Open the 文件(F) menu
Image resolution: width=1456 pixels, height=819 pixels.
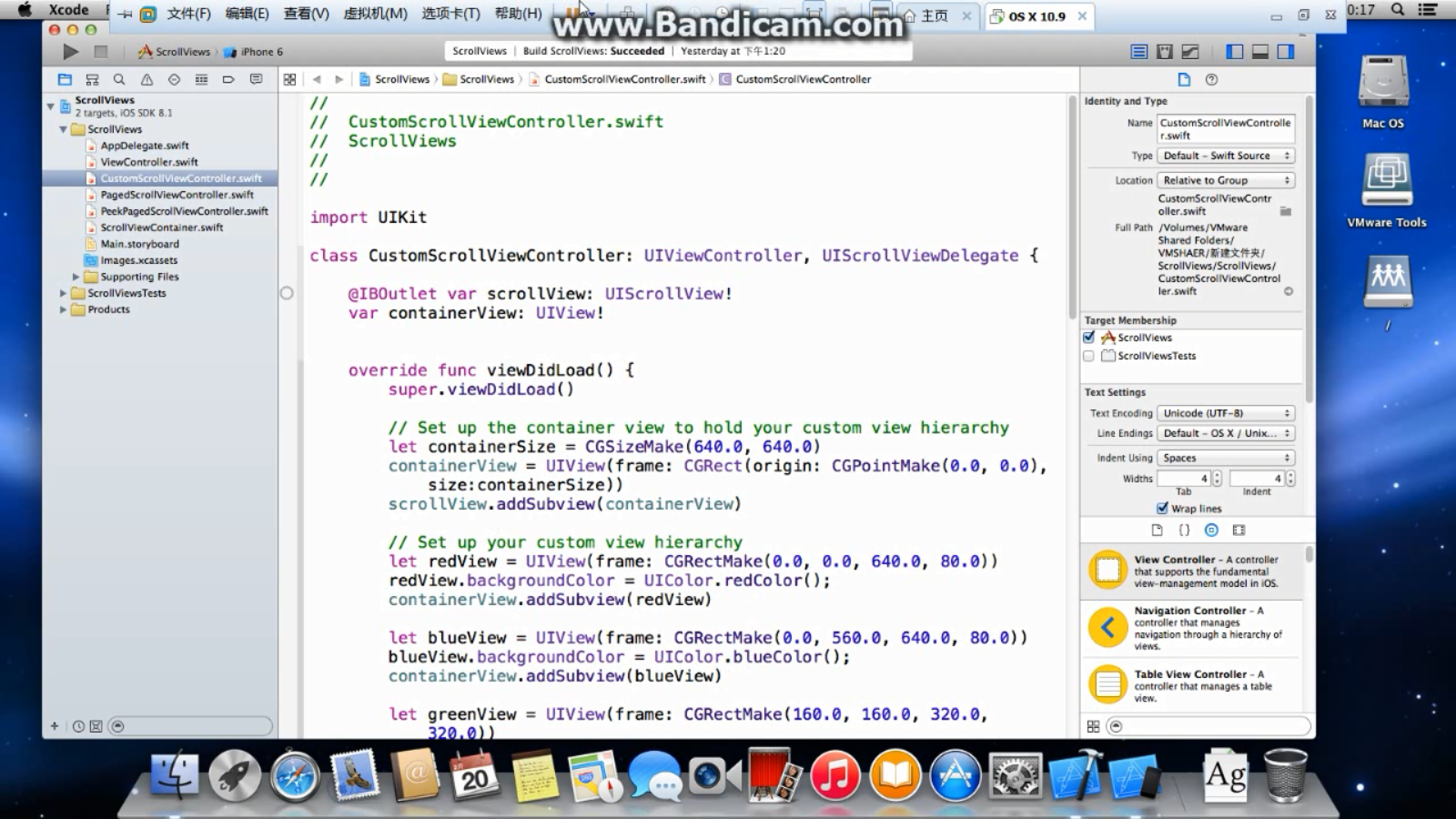point(188,14)
